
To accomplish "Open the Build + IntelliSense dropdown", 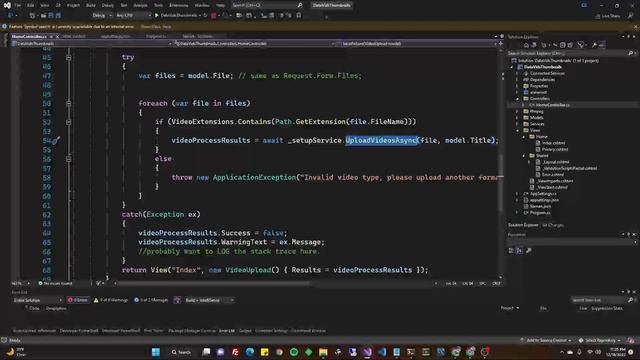I will pos(209,300).
